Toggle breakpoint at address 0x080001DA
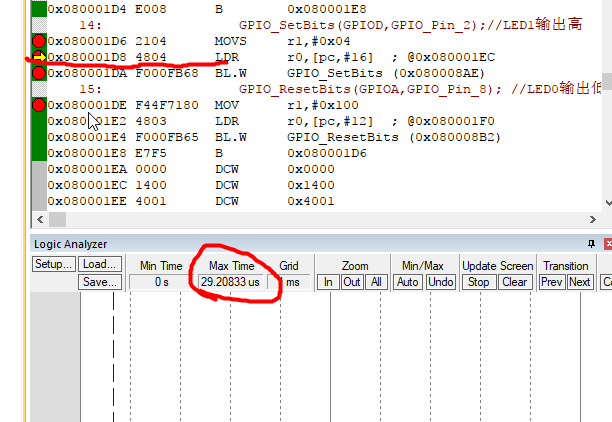 coord(39,73)
